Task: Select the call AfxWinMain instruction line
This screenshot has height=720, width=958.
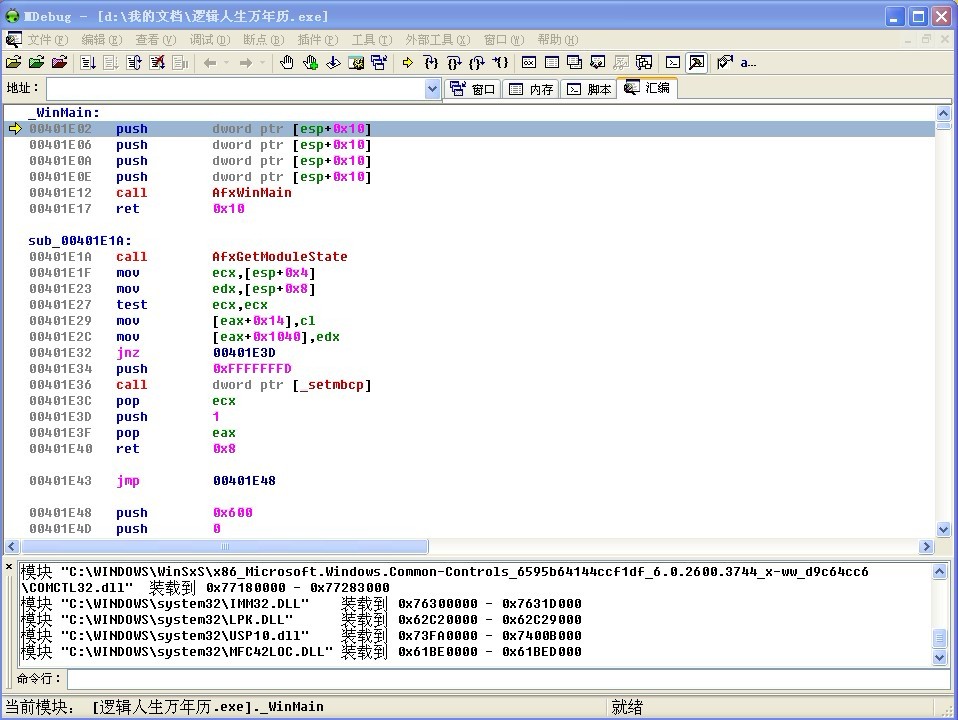Action: tap(251, 193)
